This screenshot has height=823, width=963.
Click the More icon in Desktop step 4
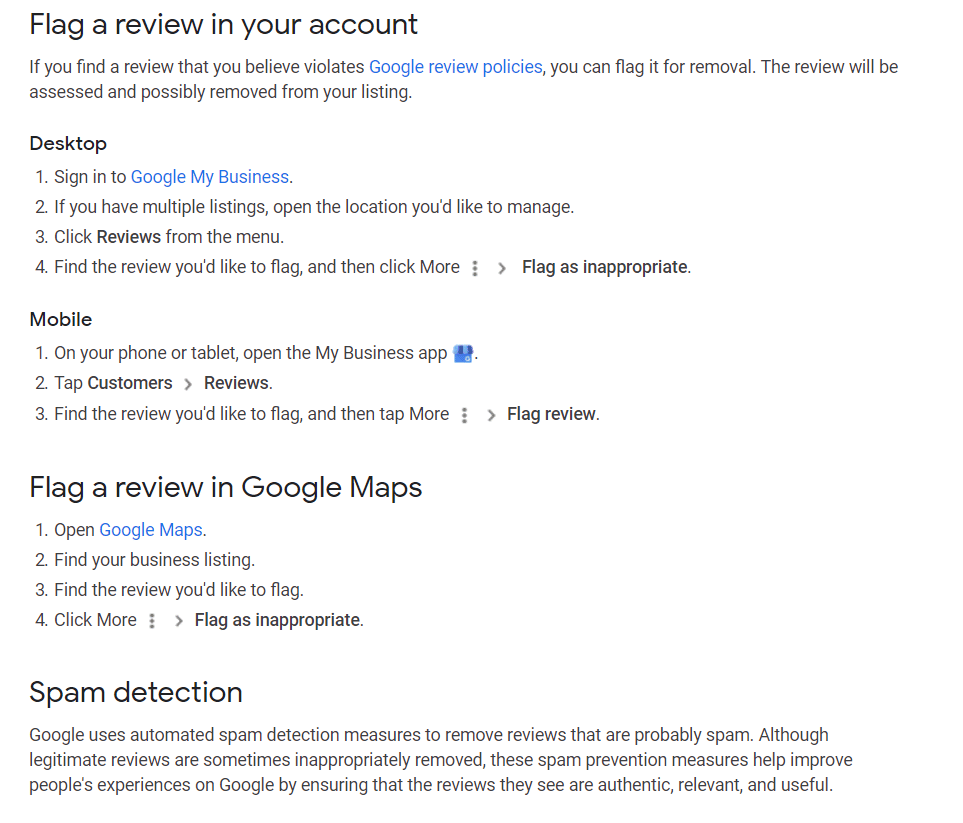click(475, 267)
